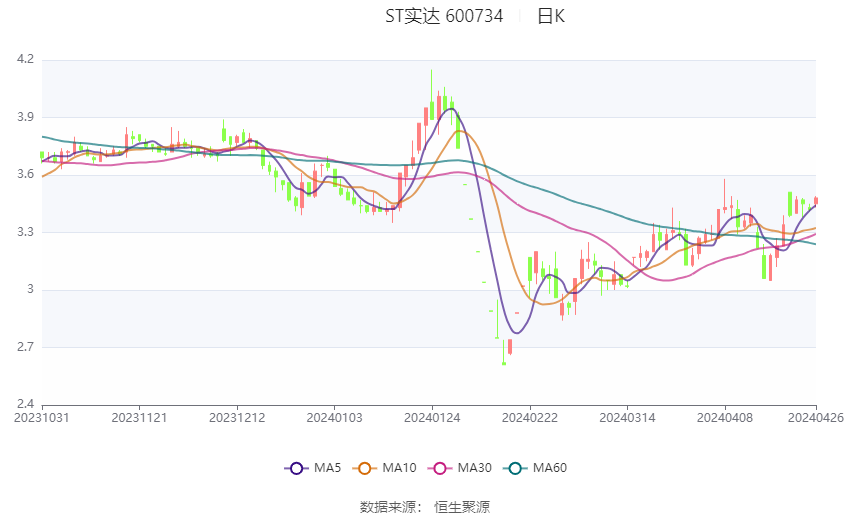This screenshot has width=850, height=517.
Task: Click the 3.3 y-axis value
Action: [25, 232]
